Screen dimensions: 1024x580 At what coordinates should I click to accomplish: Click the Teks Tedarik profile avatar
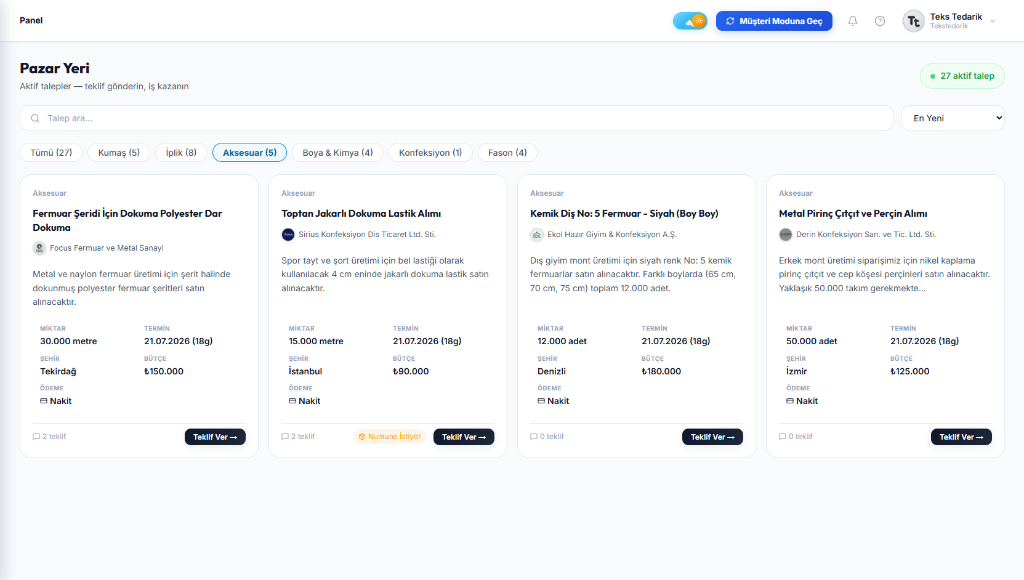click(x=913, y=21)
